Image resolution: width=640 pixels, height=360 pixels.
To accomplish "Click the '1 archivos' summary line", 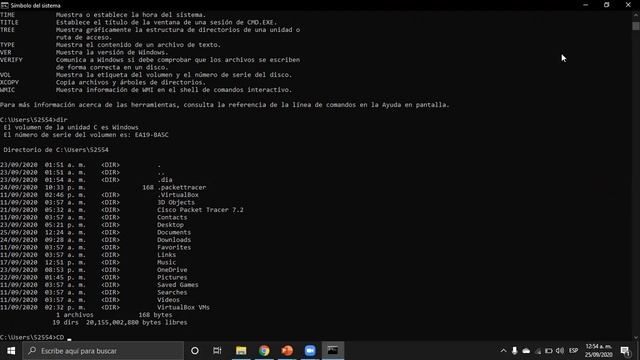I will pyautogui.click(x=75, y=315).
